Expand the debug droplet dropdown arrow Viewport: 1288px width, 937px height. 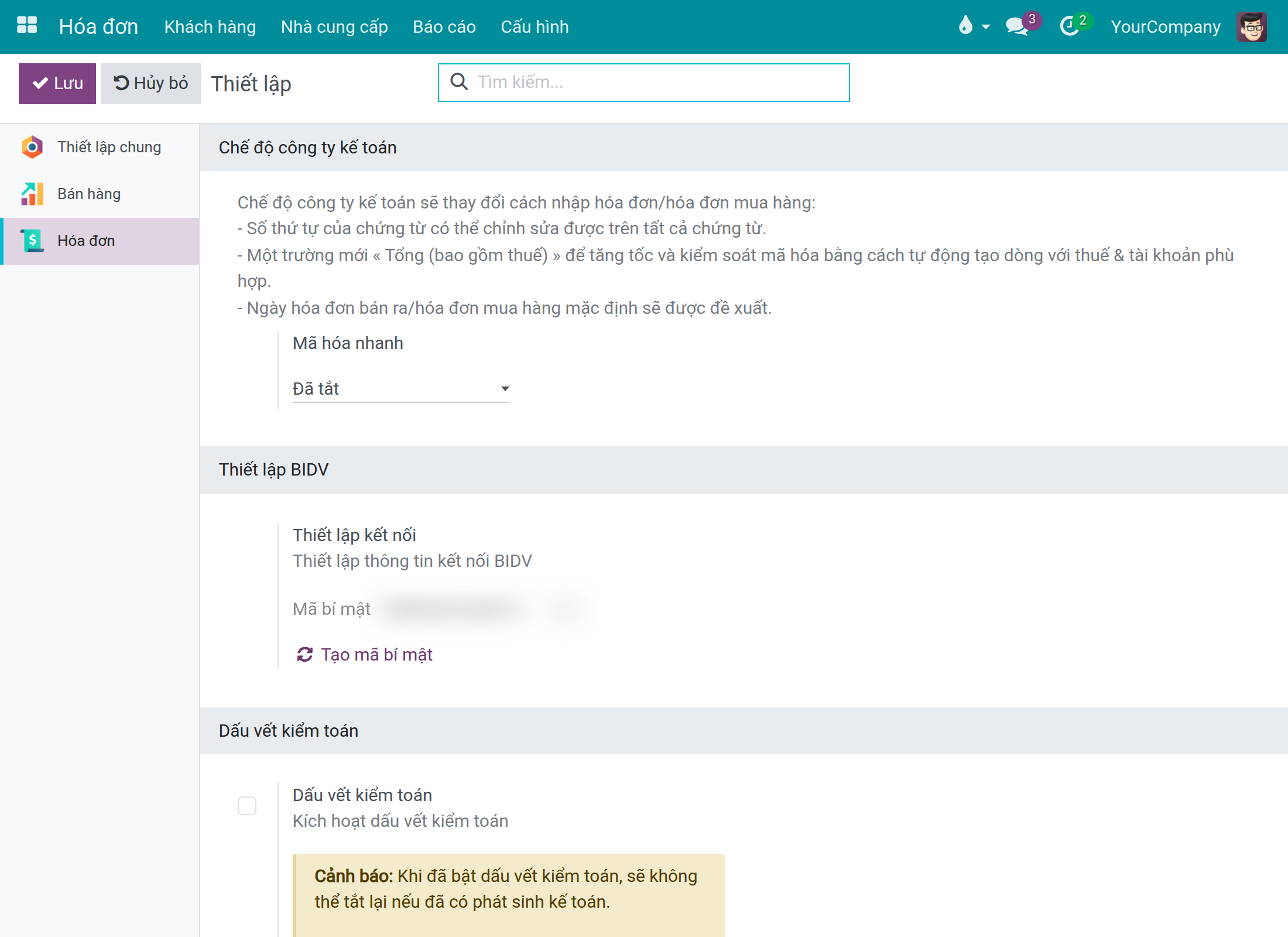click(x=986, y=27)
